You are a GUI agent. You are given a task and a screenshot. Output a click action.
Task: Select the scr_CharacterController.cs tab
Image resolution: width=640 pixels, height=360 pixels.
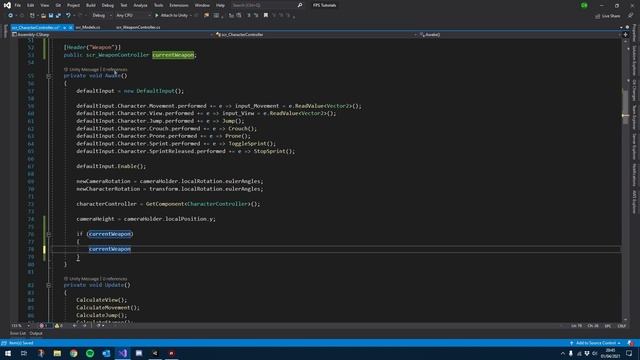point(36,27)
